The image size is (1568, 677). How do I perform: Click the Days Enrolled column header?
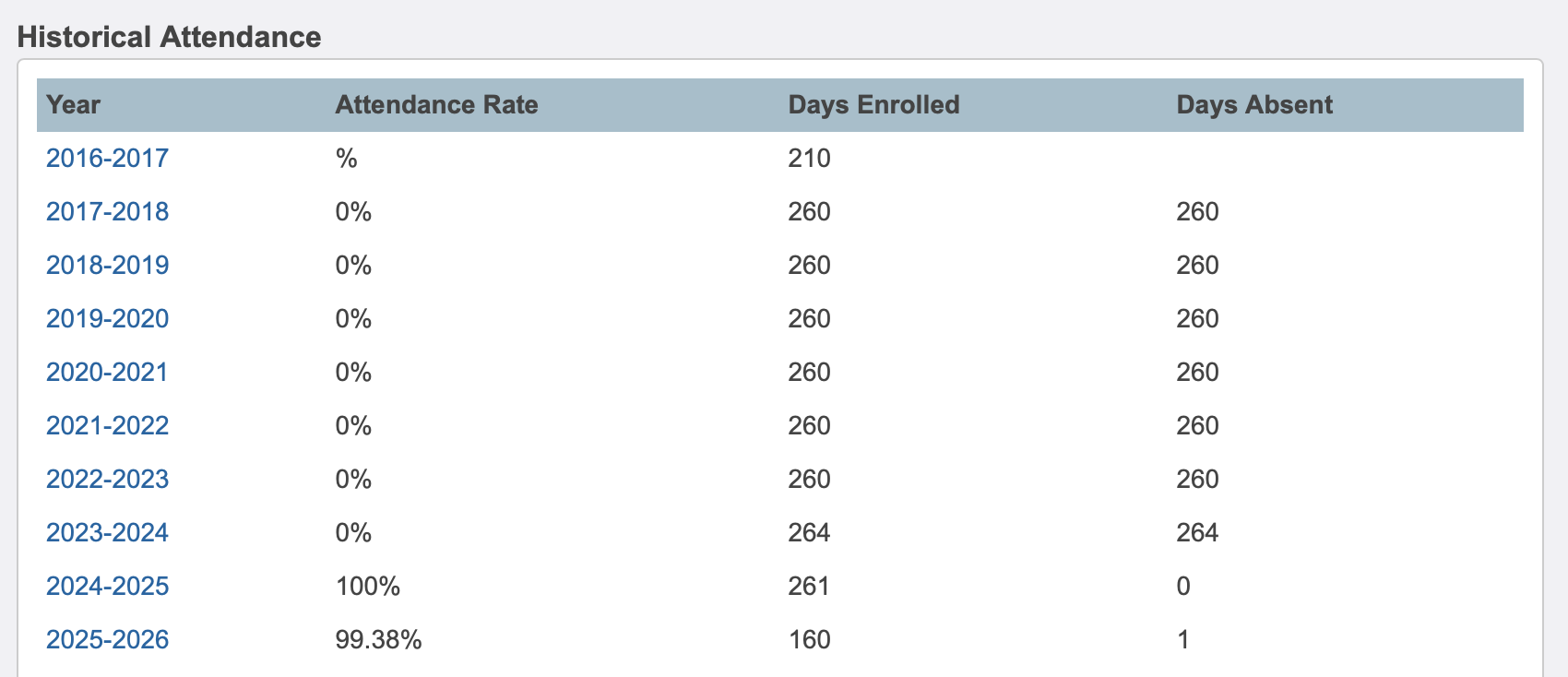pos(873,104)
